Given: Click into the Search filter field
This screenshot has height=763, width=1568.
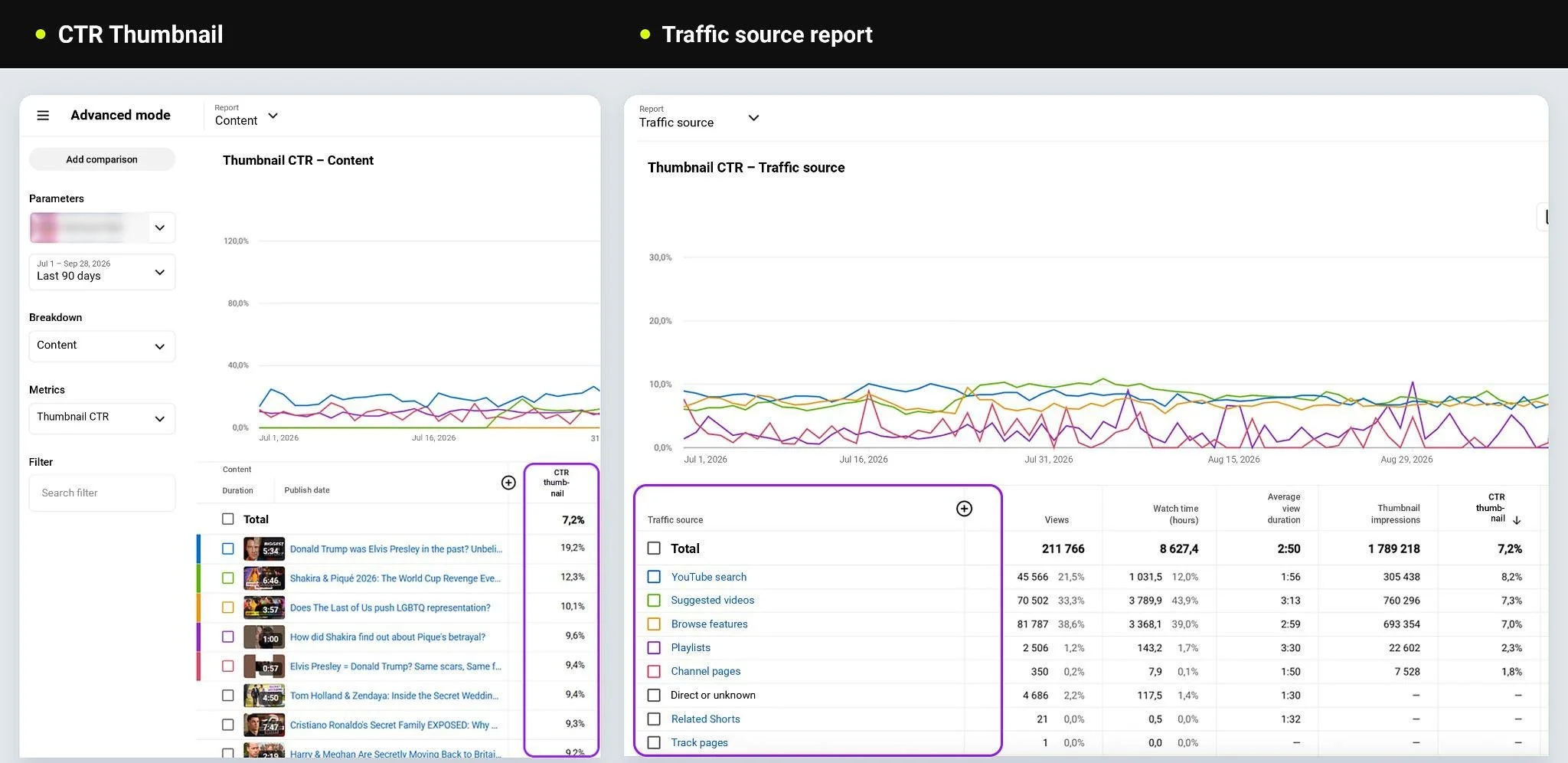Looking at the screenshot, I should click(102, 493).
